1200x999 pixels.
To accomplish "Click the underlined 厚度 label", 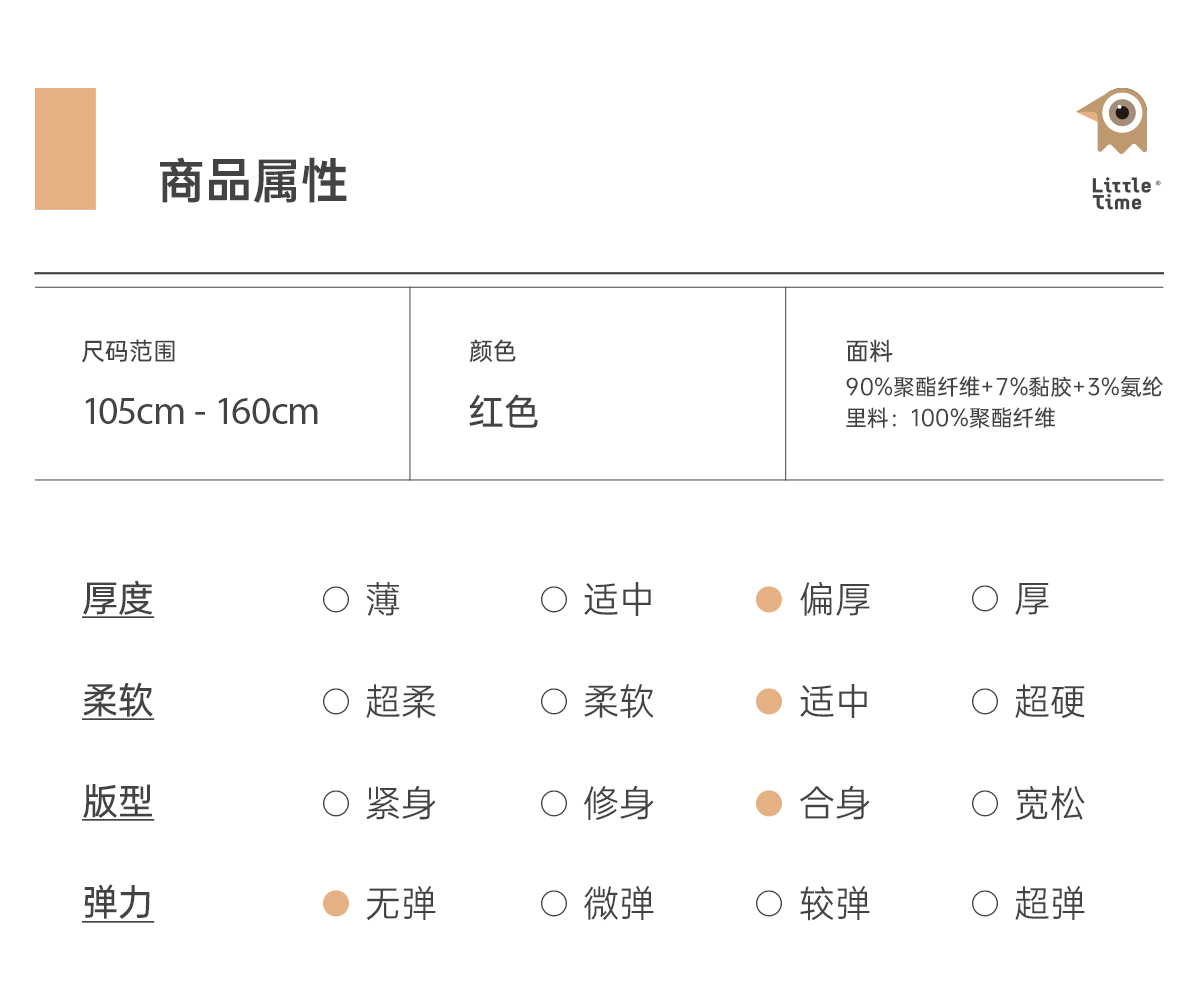I will click(118, 600).
